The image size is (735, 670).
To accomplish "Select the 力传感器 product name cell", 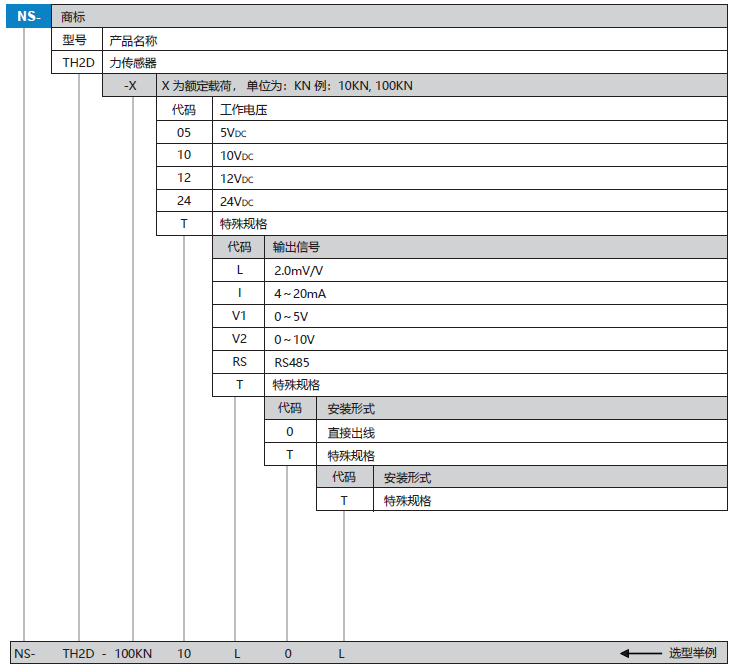I will (x=133, y=63).
